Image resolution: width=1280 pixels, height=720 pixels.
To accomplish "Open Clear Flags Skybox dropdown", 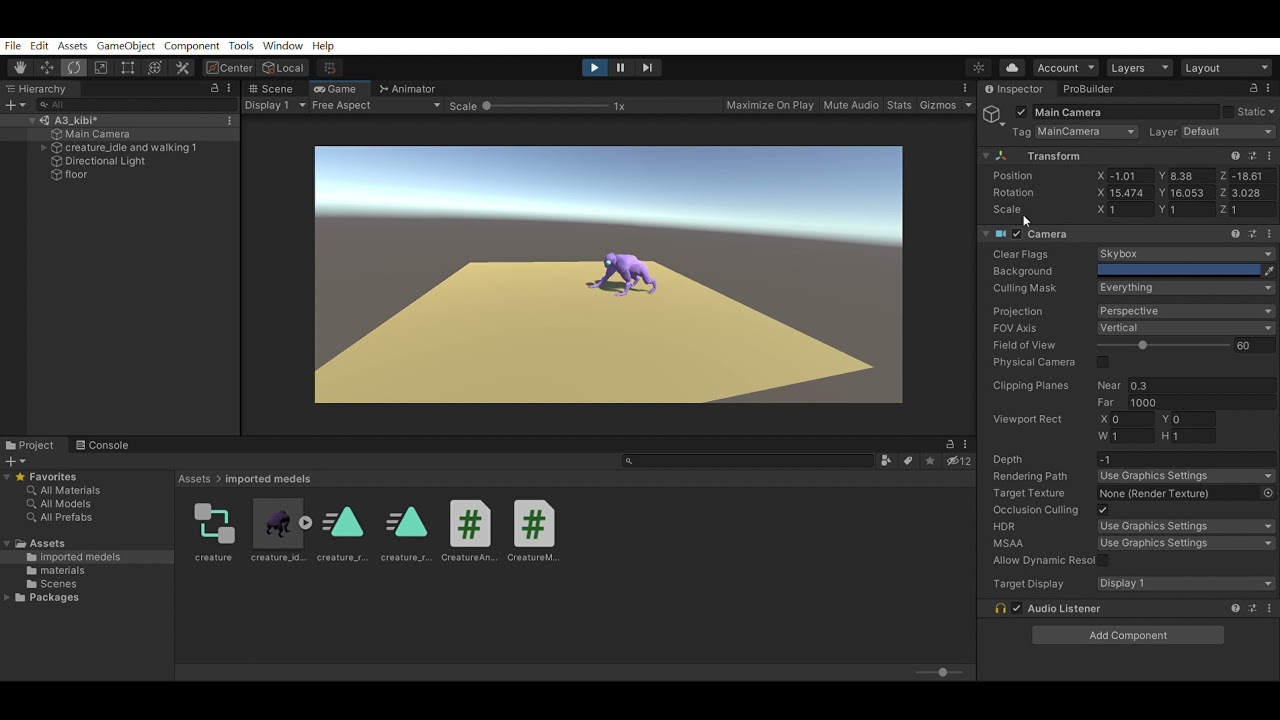I will click(x=1186, y=254).
